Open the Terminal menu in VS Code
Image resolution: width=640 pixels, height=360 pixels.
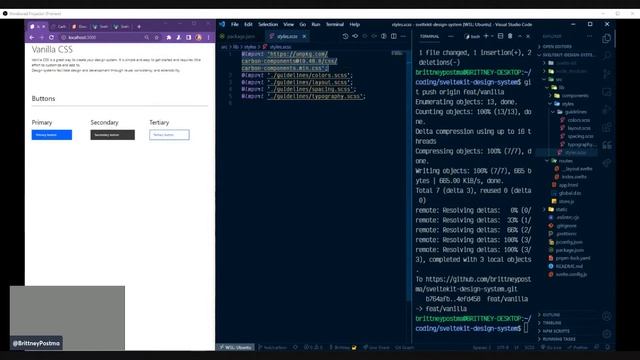[x=335, y=24]
